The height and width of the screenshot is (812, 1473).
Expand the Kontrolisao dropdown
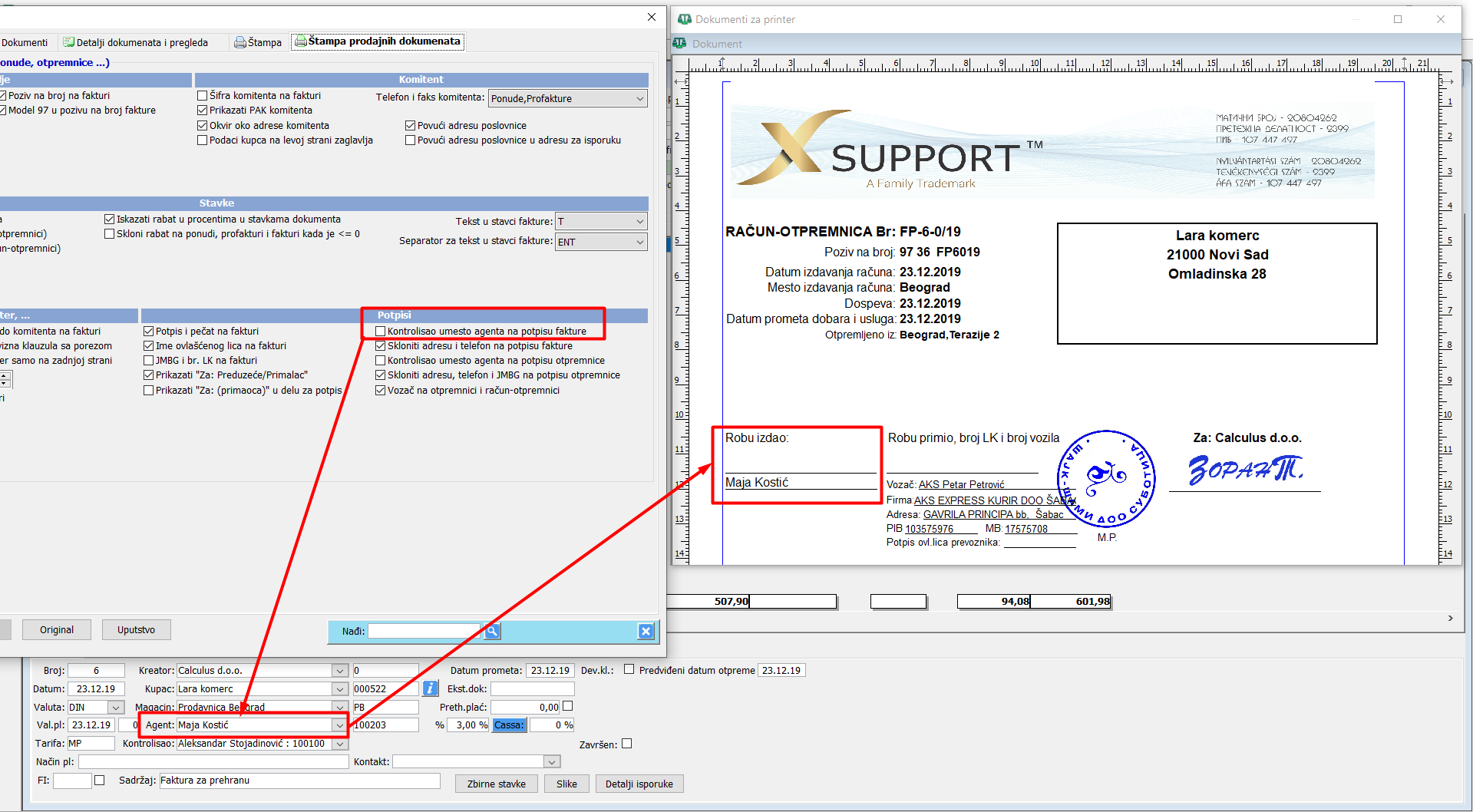click(339, 744)
